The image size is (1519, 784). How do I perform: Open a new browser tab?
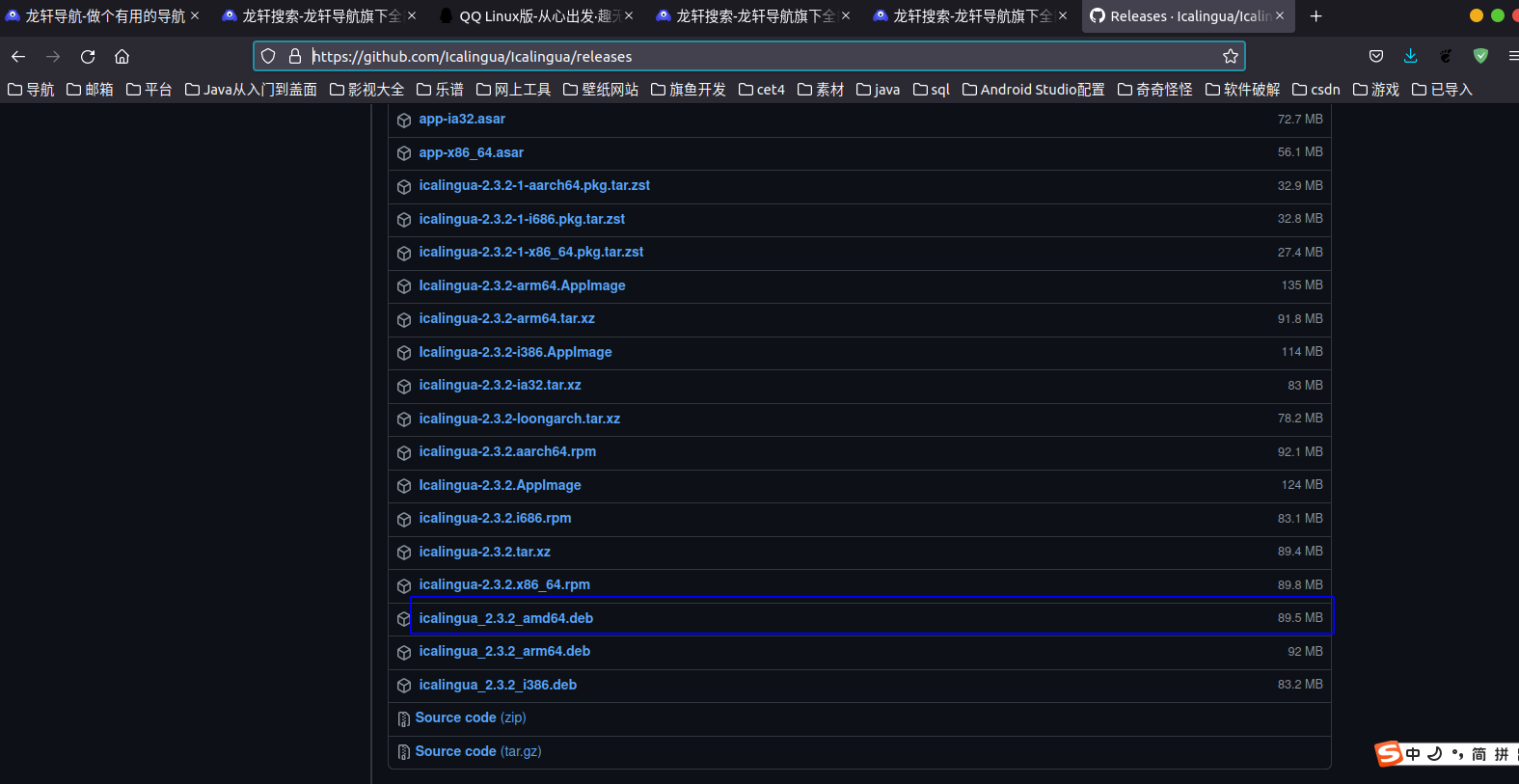click(x=1316, y=15)
